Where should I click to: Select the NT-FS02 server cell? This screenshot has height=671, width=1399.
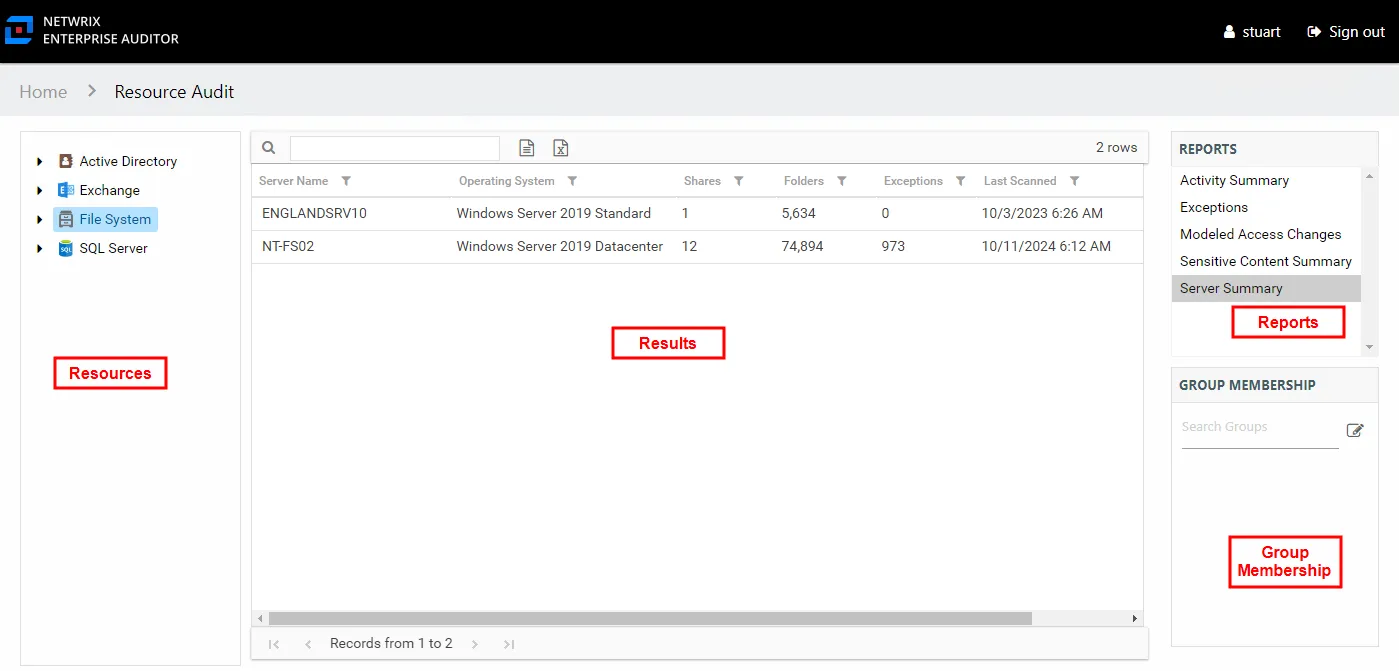click(288, 246)
